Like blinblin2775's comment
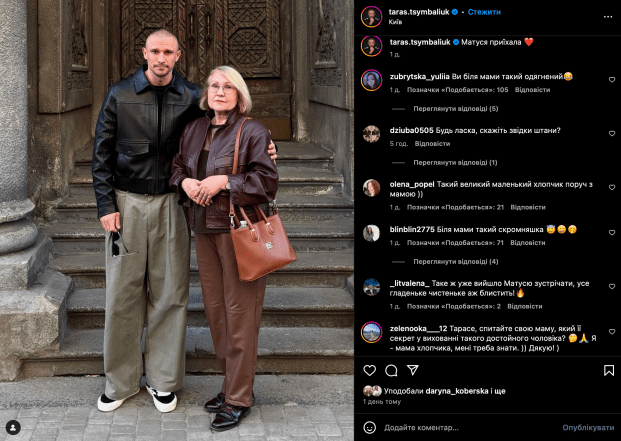Viewport: 621px width, 441px height. (612, 233)
